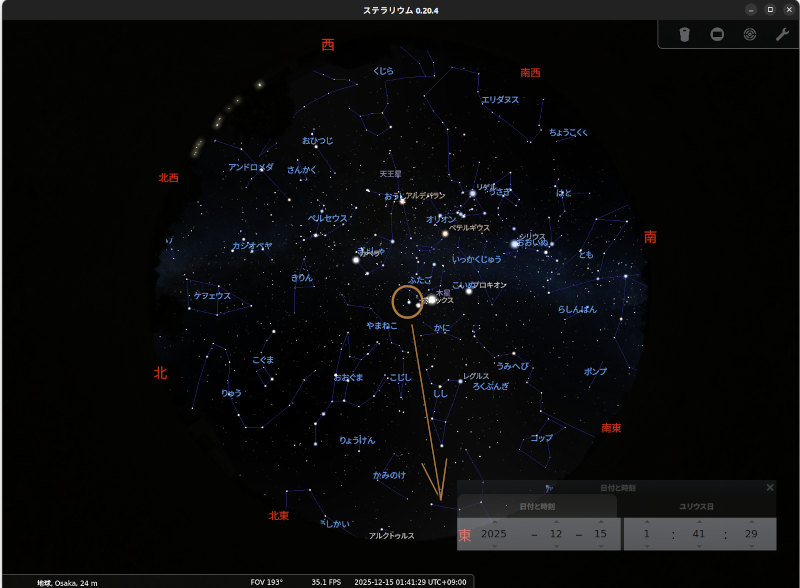800x588 pixels.
Task: Open the wrench configuration icon
Action: (x=782, y=34)
